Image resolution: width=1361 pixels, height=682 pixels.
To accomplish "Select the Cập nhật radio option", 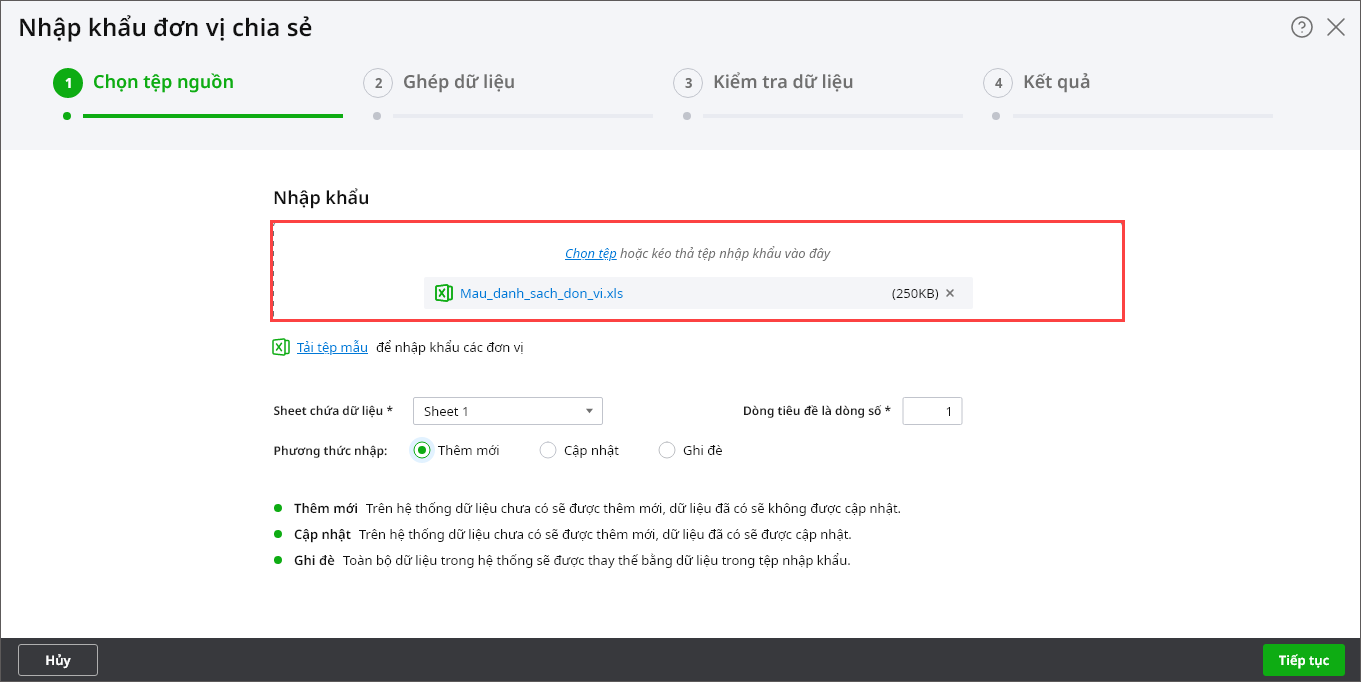I will (548, 450).
